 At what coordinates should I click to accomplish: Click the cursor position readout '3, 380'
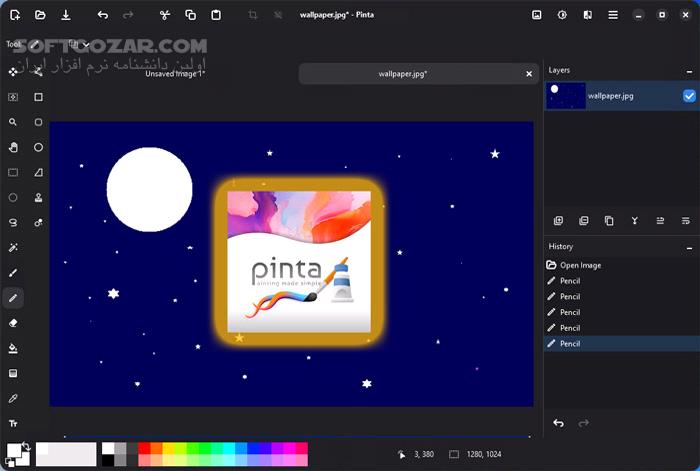(424, 454)
